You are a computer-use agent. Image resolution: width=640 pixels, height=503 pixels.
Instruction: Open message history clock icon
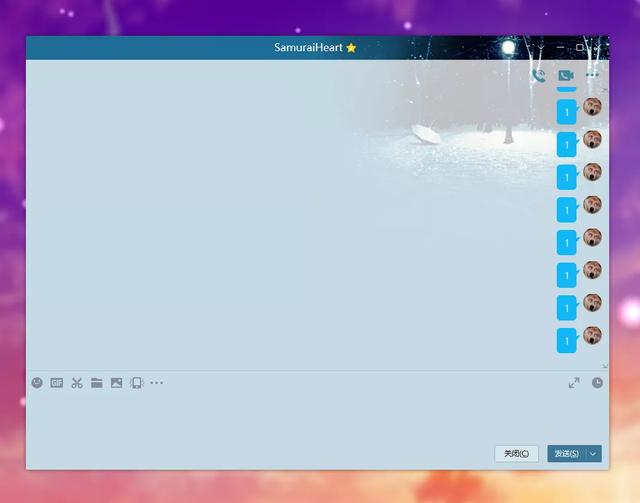click(x=597, y=383)
